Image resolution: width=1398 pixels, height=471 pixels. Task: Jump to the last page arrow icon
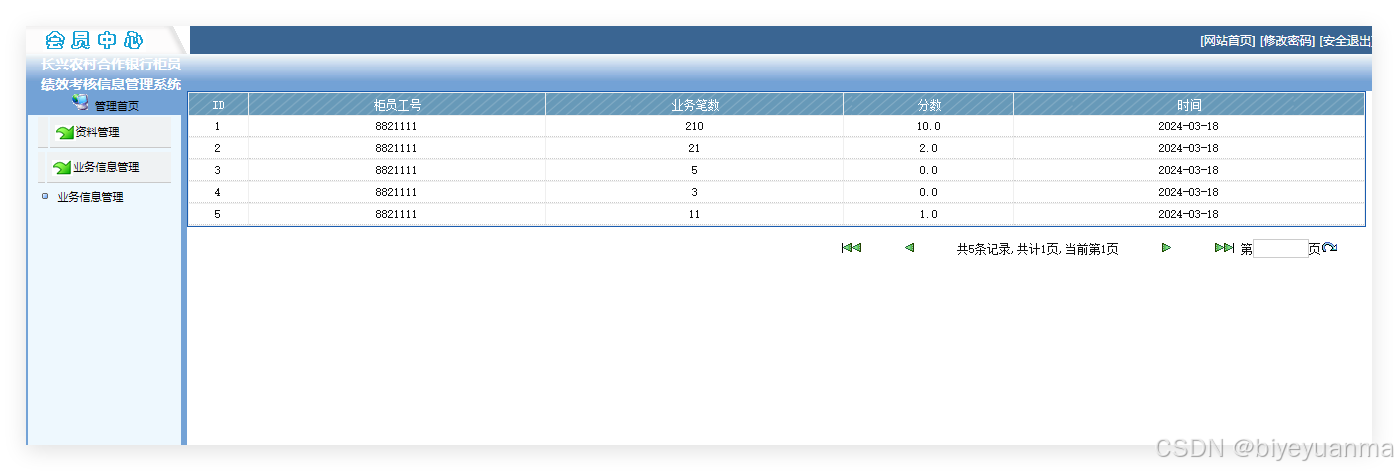click(x=1224, y=248)
